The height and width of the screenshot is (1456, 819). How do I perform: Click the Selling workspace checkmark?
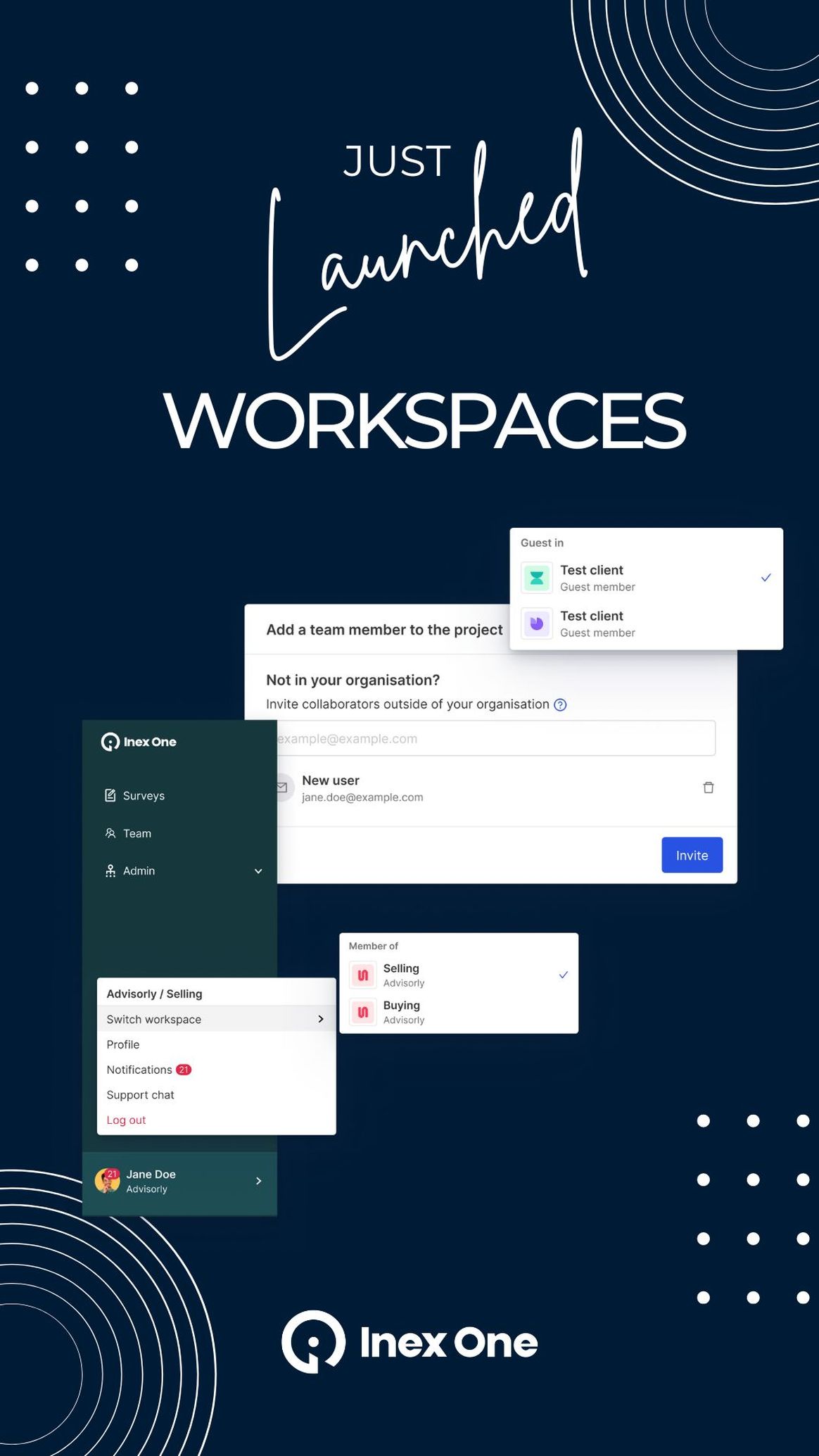tap(563, 975)
